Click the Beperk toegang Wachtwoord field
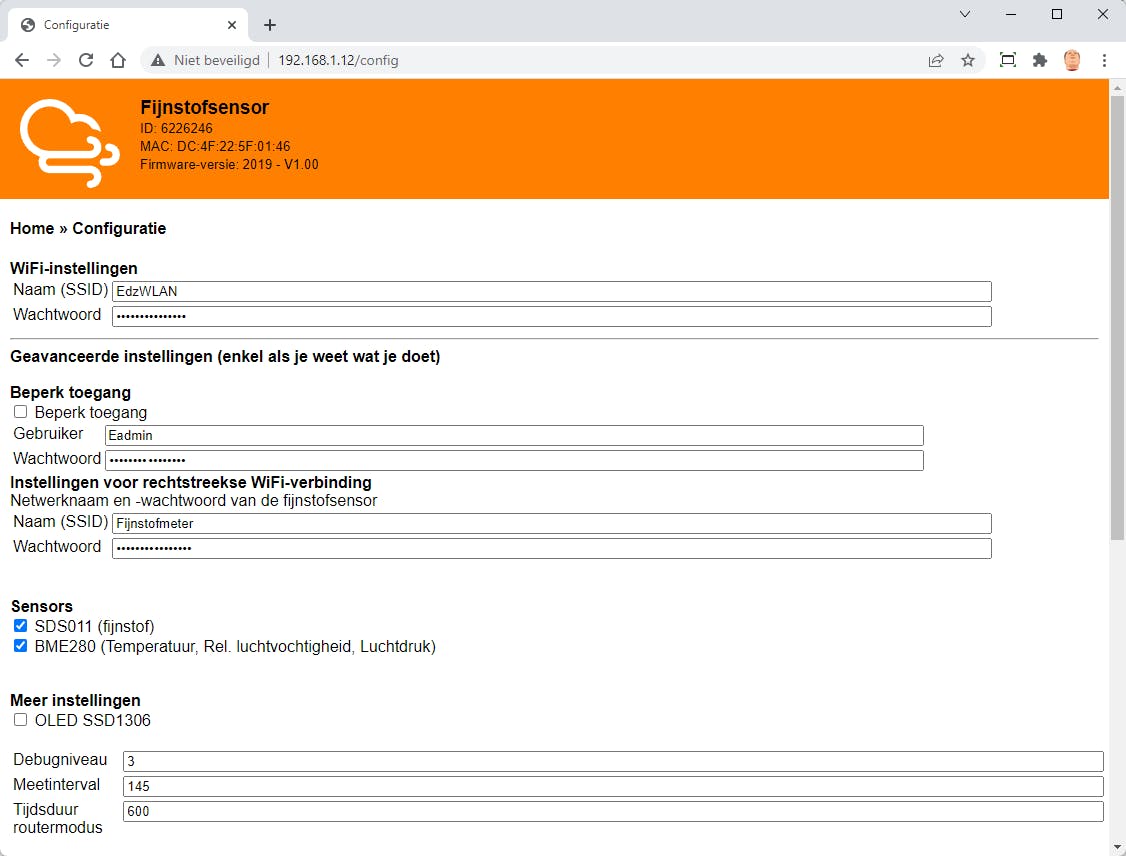The width and height of the screenshot is (1126, 856). pyautogui.click(x=514, y=460)
